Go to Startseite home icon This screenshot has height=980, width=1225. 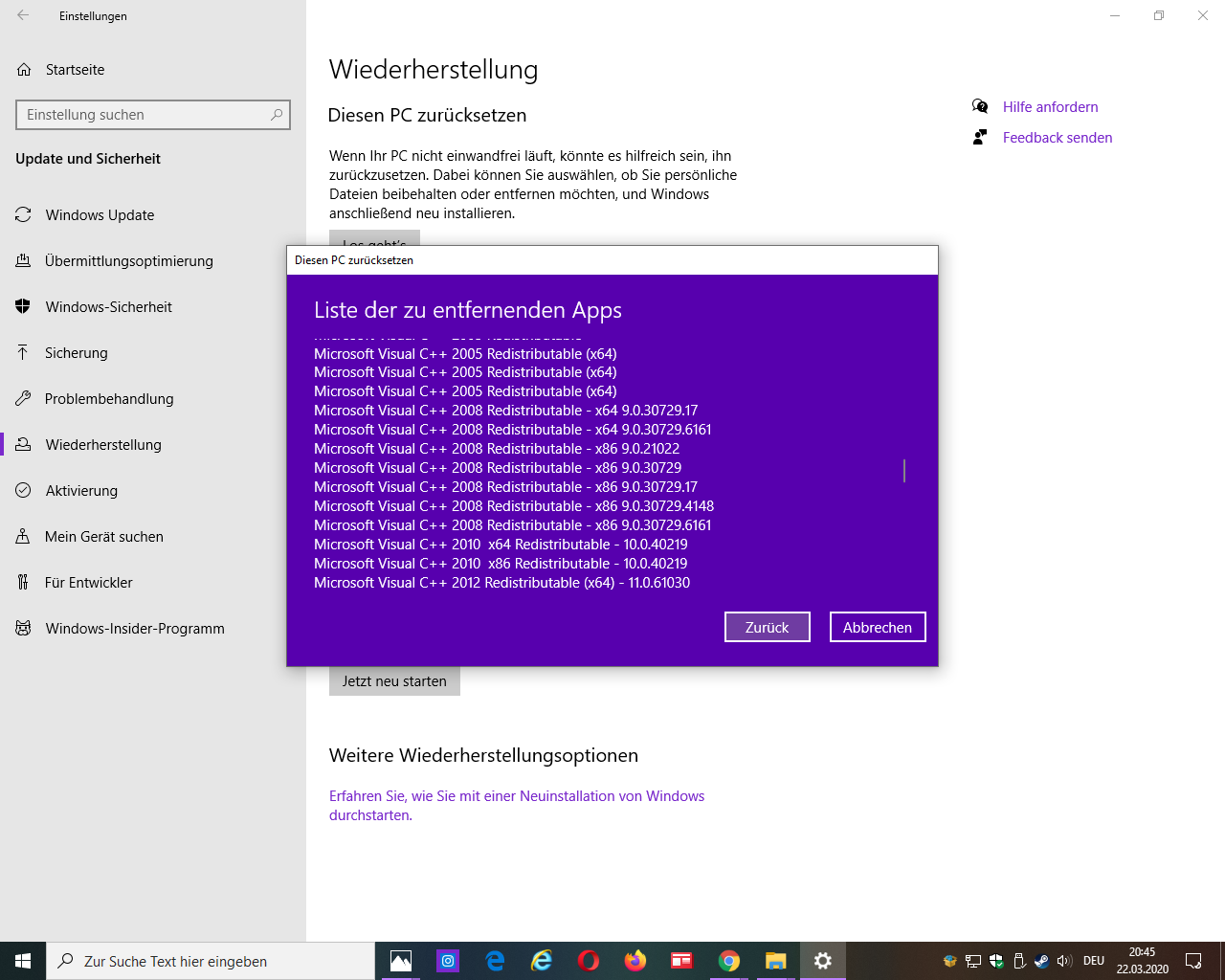pyautogui.click(x=24, y=70)
